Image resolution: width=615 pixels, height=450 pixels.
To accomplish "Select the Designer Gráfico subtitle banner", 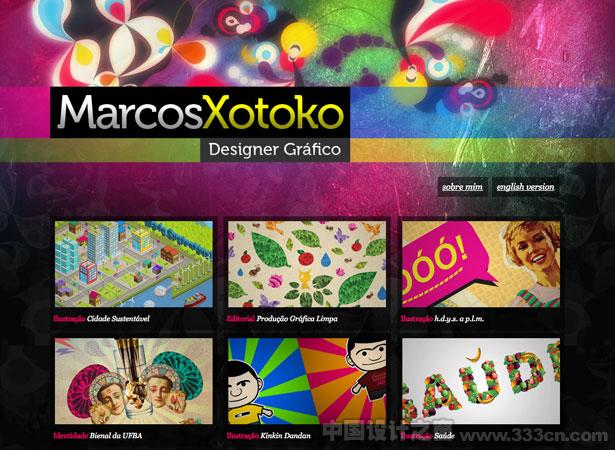I will [275, 150].
